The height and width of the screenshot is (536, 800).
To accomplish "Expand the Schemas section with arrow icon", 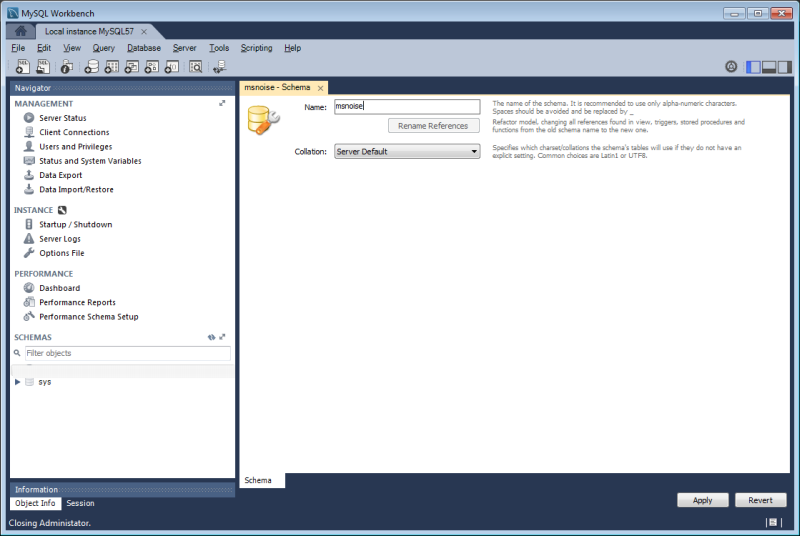I will [x=222, y=337].
